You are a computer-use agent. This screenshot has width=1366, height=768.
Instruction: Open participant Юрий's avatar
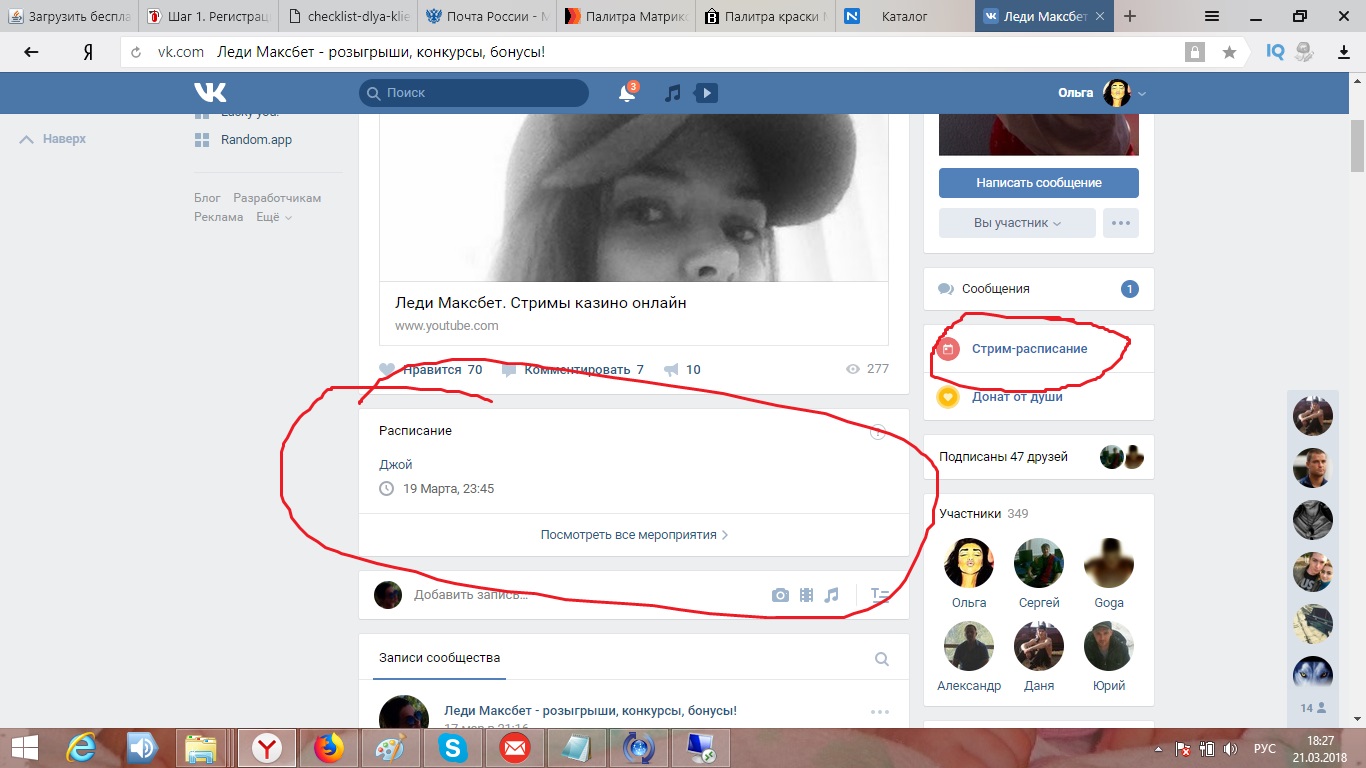(1109, 646)
